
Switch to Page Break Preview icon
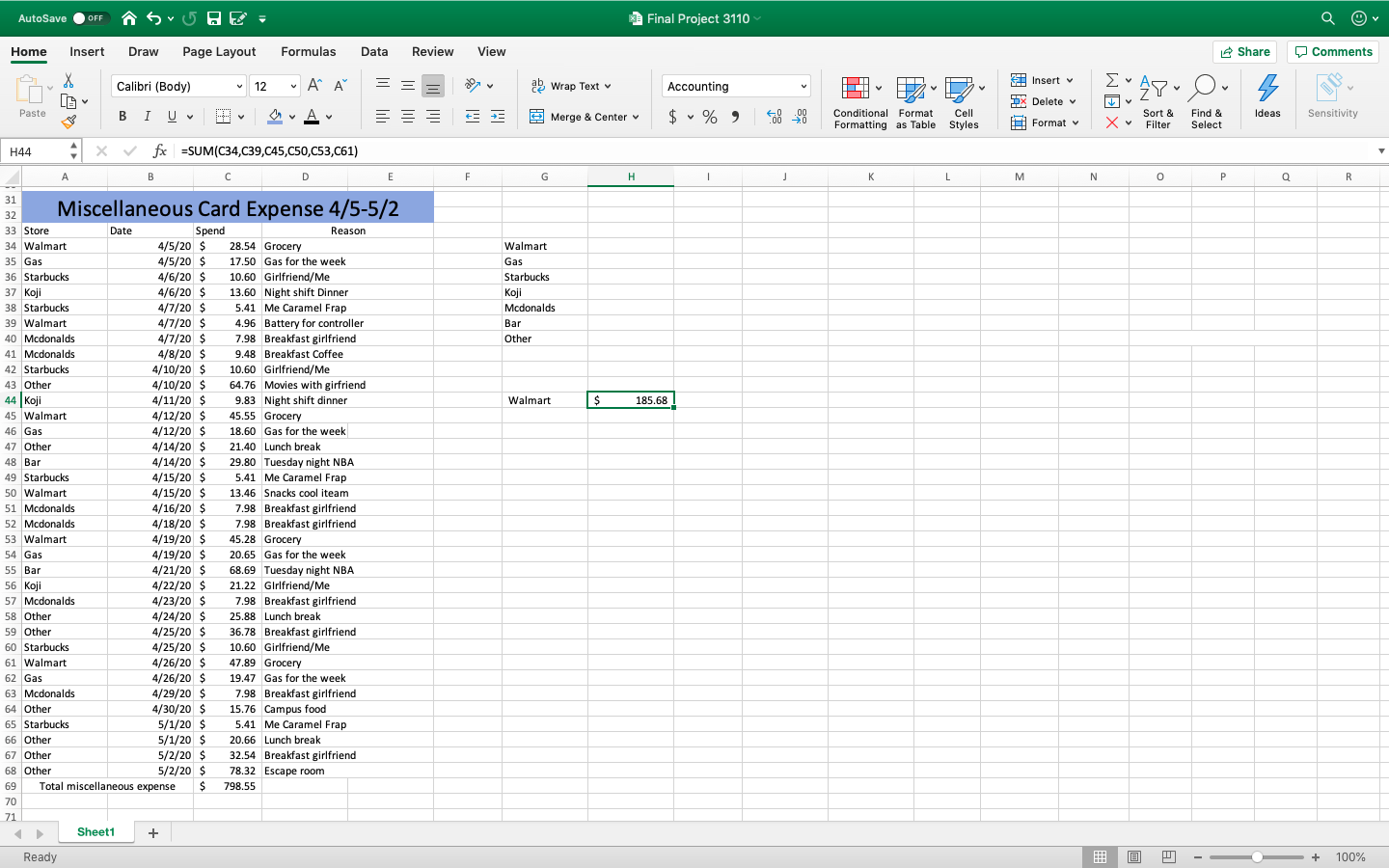[1169, 856]
